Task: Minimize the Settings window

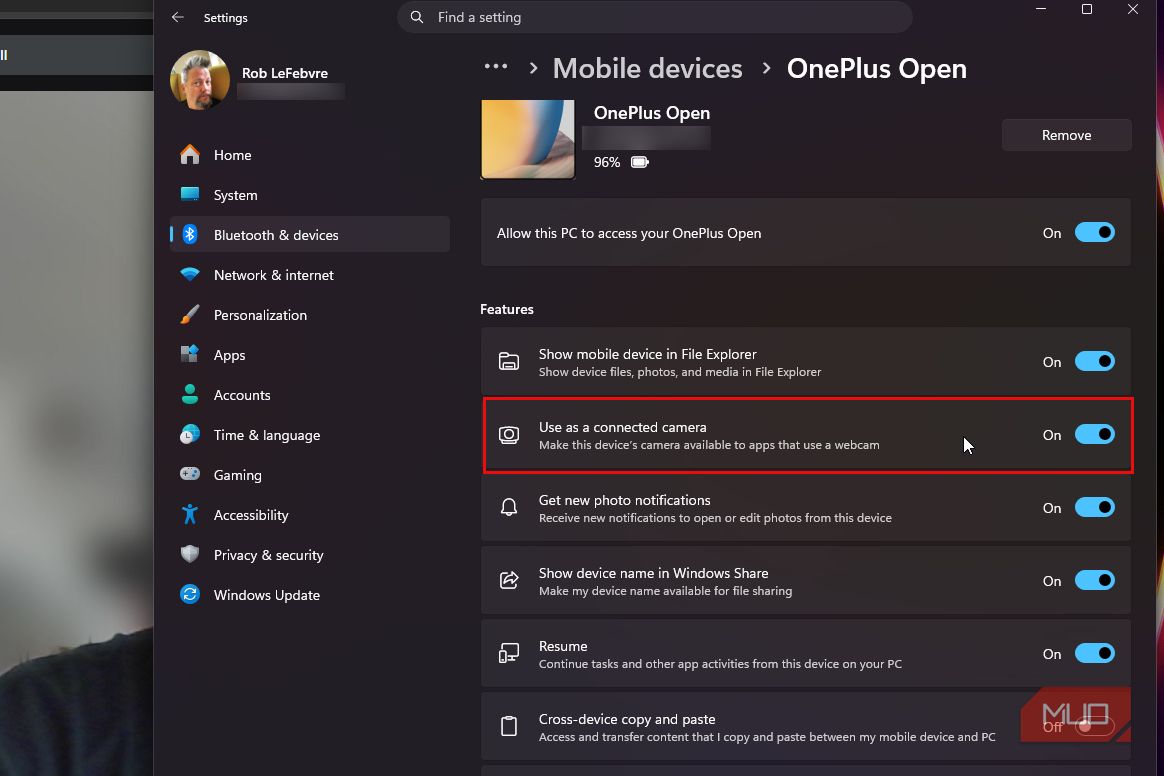Action: click(1041, 9)
